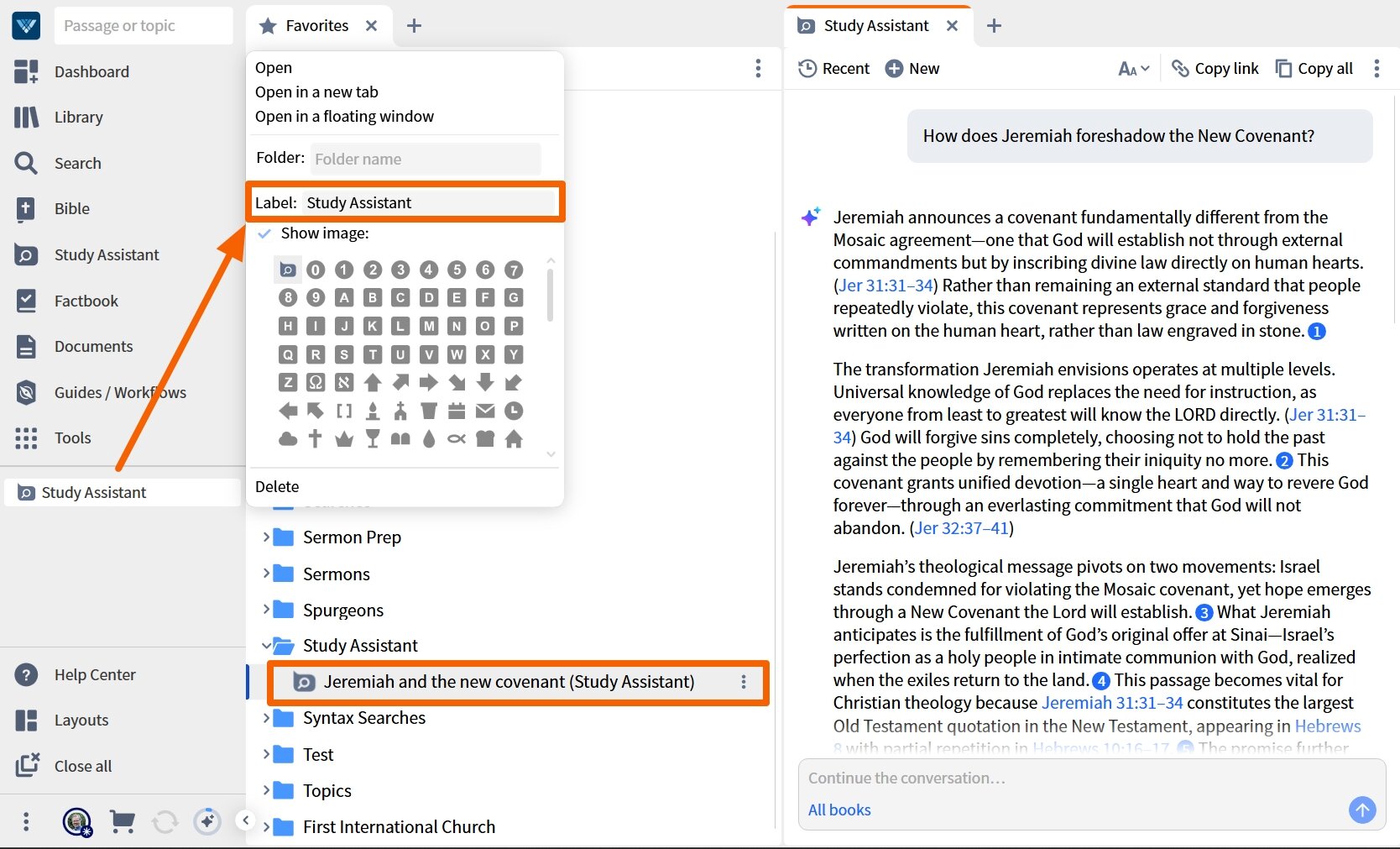The height and width of the screenshot is (849, 1400).
Task: Select the Omega letter icon
Action: [316, 382]
